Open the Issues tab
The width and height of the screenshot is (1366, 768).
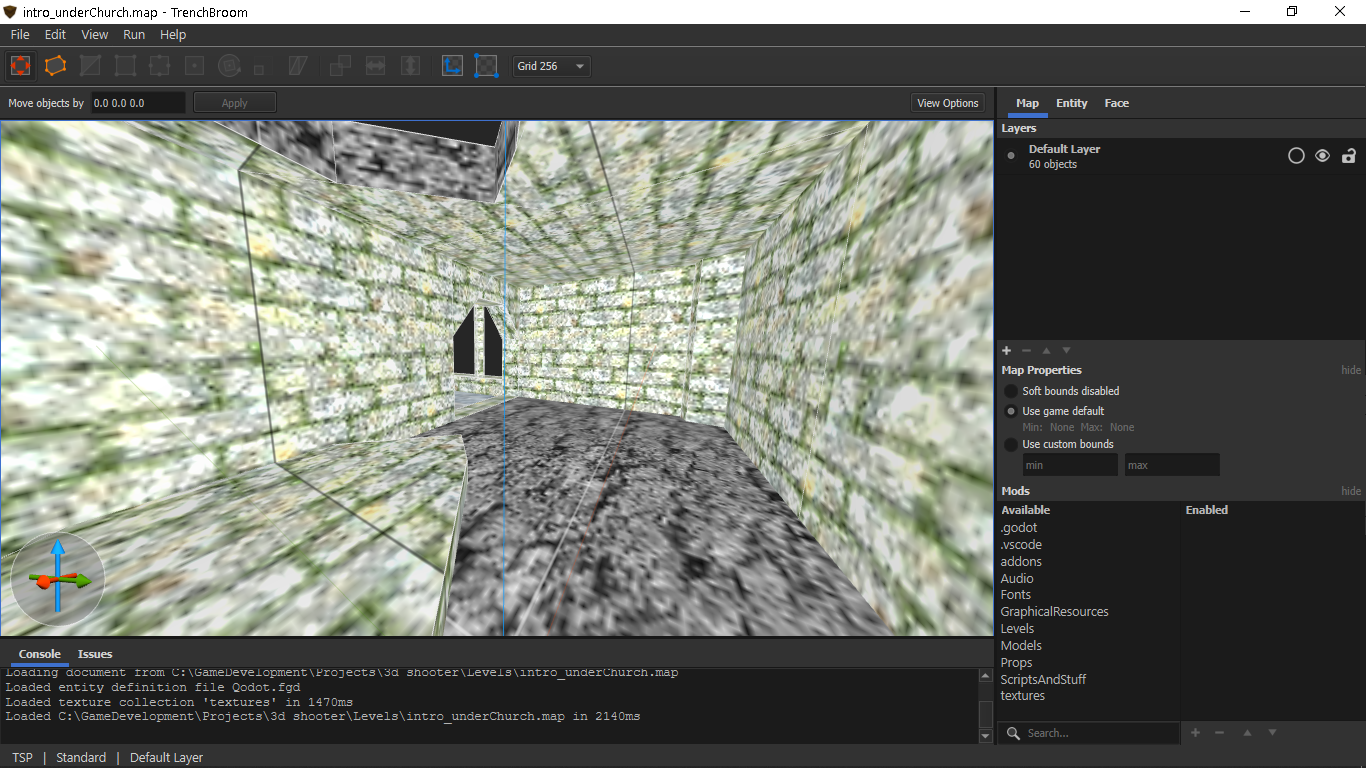(x=95, y=654)
